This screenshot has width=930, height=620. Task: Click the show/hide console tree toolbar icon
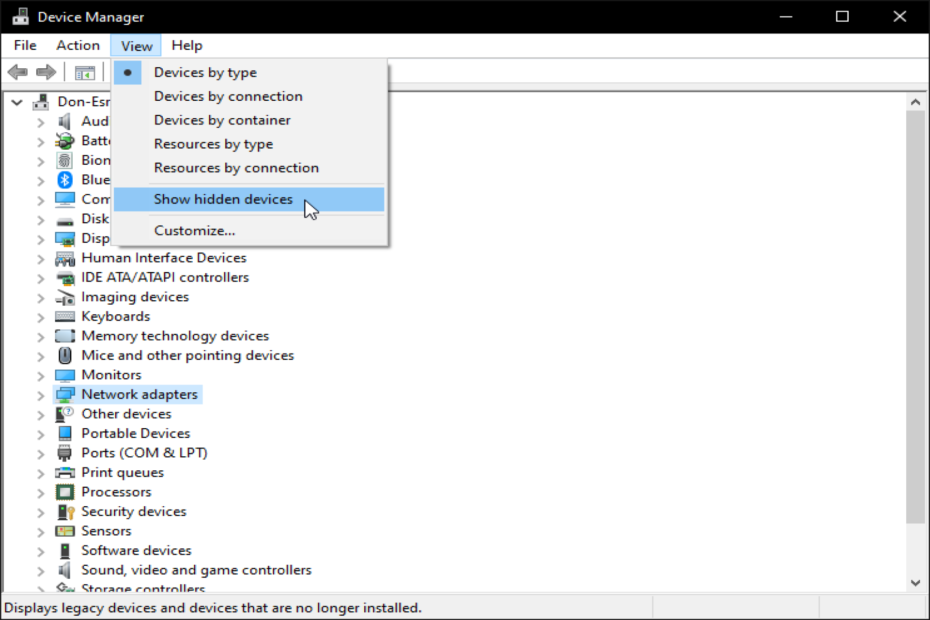pyautogui.click(x=85, y=73)
